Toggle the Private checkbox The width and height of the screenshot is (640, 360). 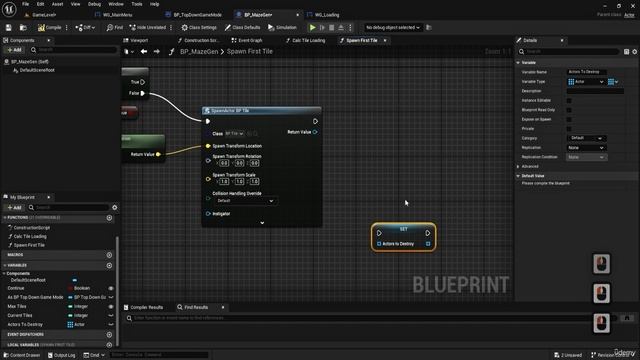coord(569,129)
